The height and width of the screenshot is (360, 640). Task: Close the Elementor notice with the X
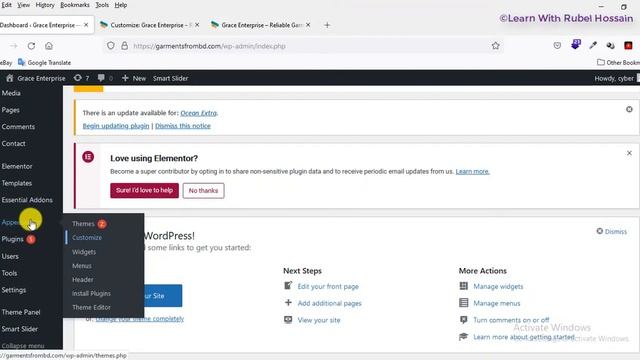(x=629, y=153)
